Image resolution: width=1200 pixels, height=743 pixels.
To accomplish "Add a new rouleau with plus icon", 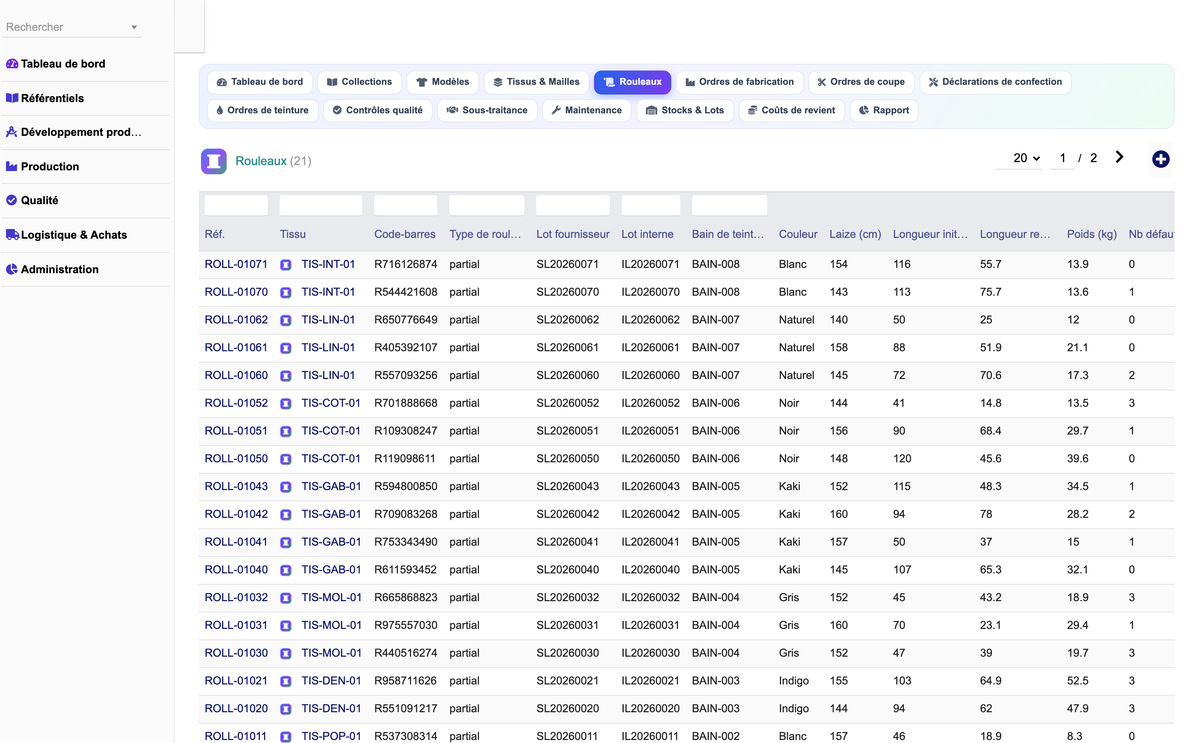I will (1161, 159).
